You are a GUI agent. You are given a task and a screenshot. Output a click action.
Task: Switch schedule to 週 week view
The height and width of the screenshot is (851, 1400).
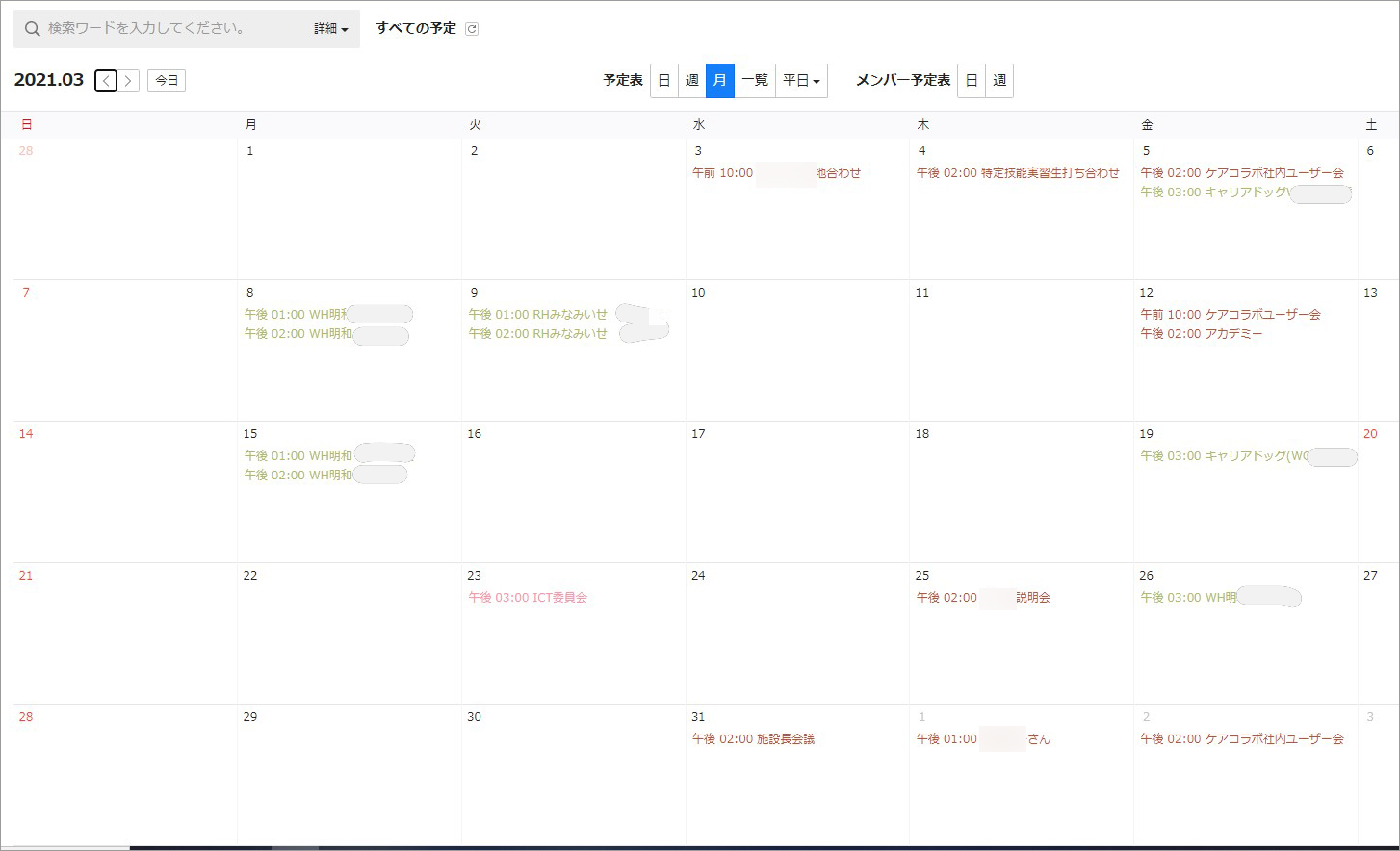pos(691,81)
